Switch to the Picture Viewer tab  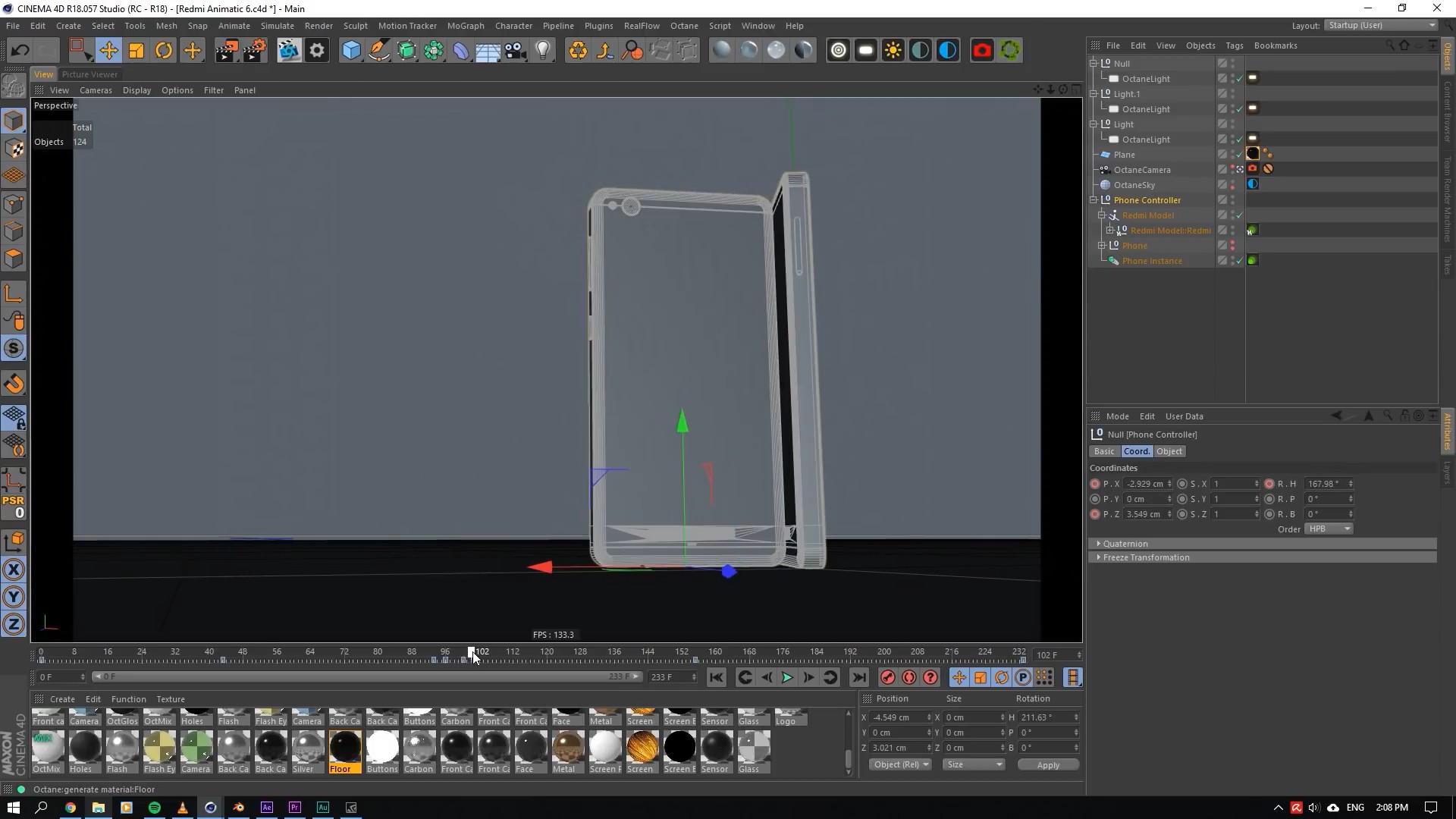(x=89, y=74)
